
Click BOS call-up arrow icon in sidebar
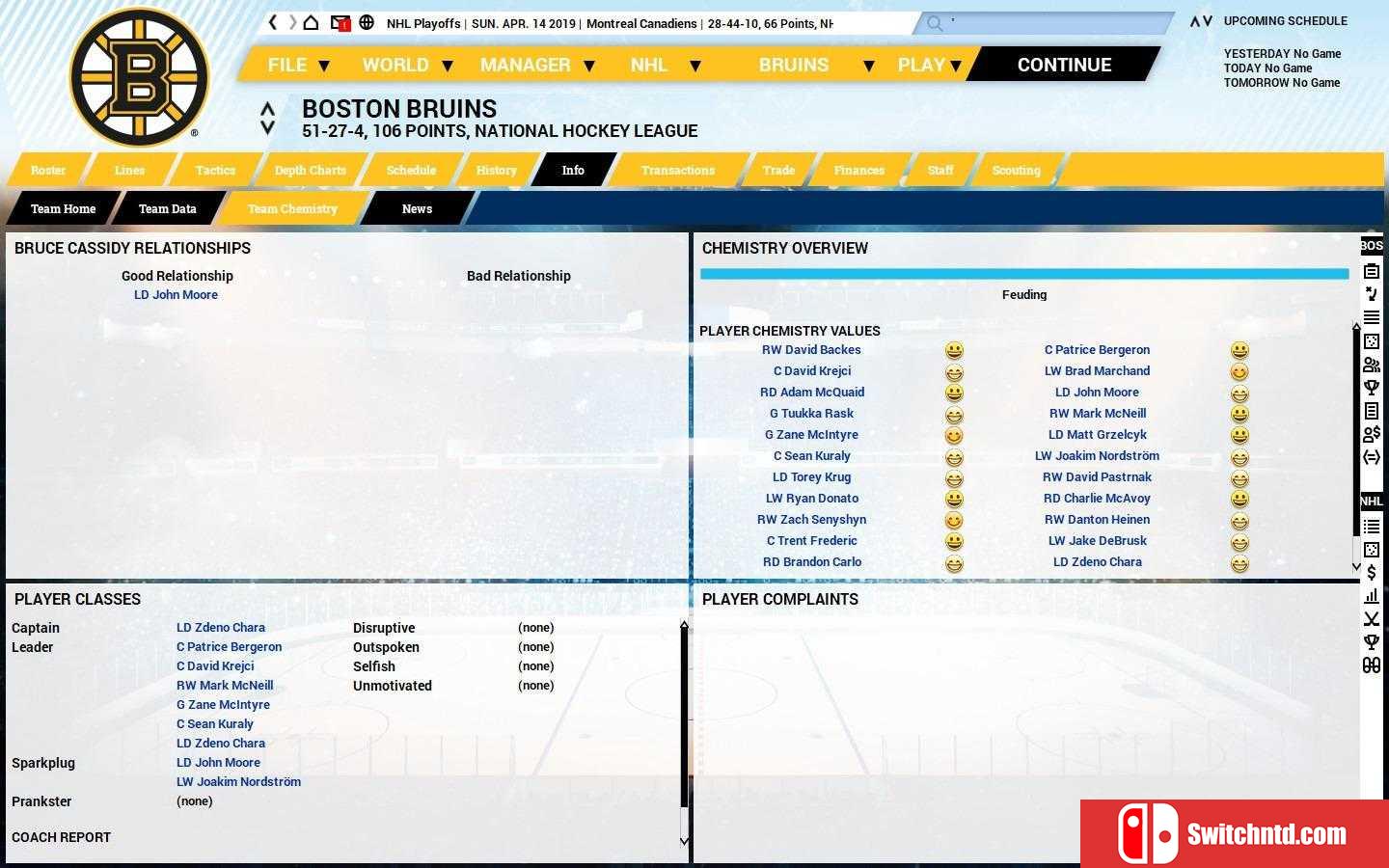click(x=1372, y=294)
